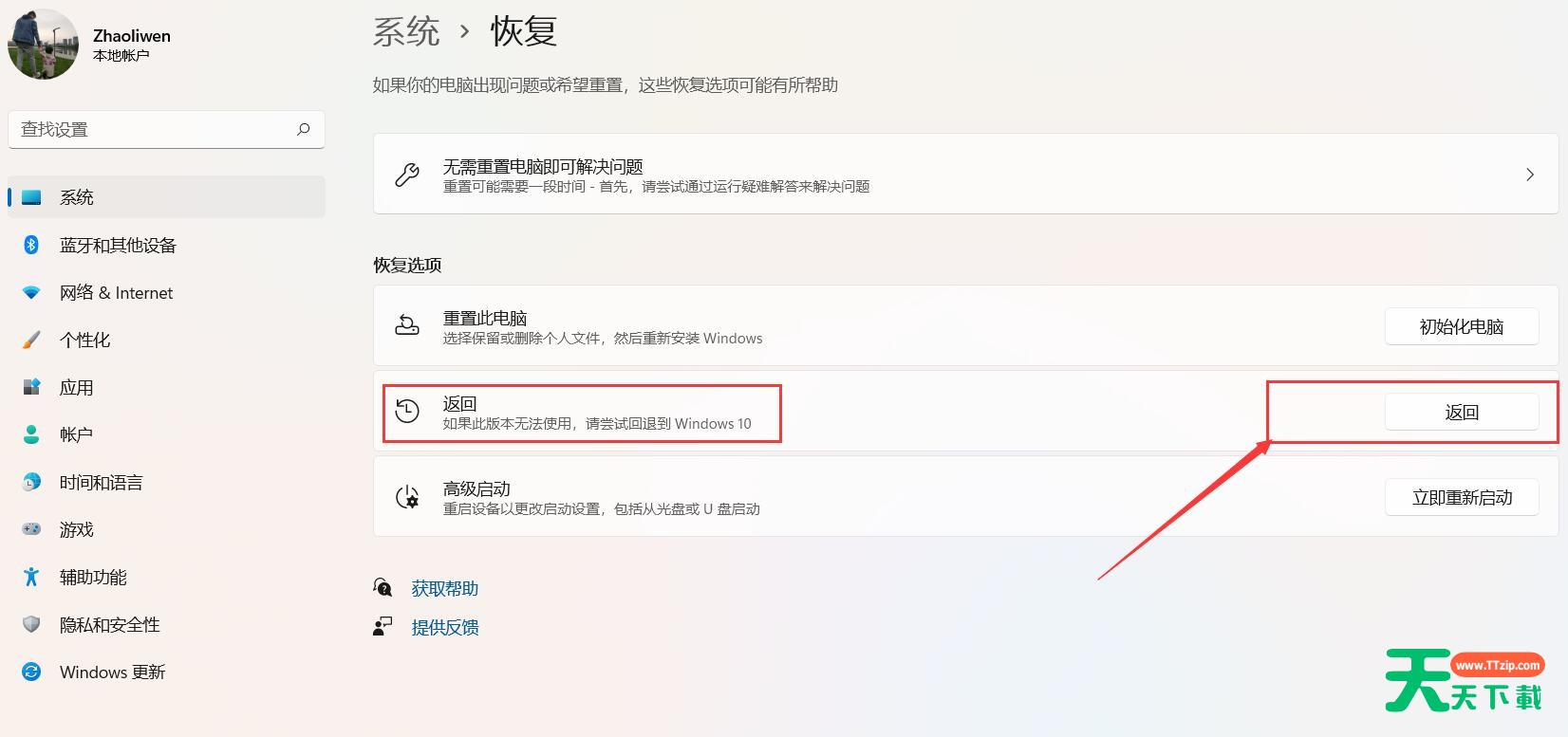Select 系统 in the sidebar menu
1568x737 pixels.
[x=77, y=197]
